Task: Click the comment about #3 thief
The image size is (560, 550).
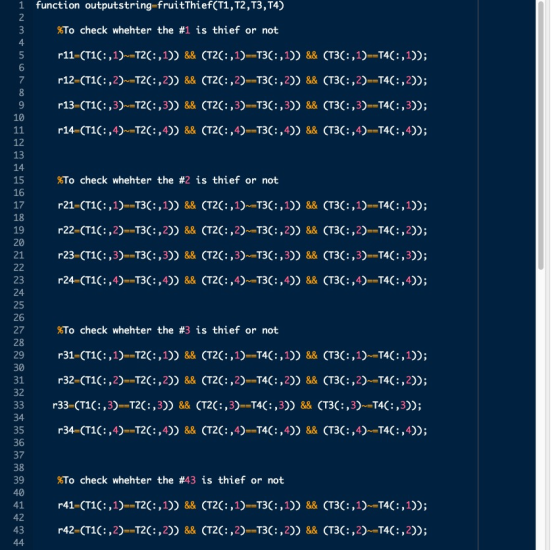Action: point(168,330)
